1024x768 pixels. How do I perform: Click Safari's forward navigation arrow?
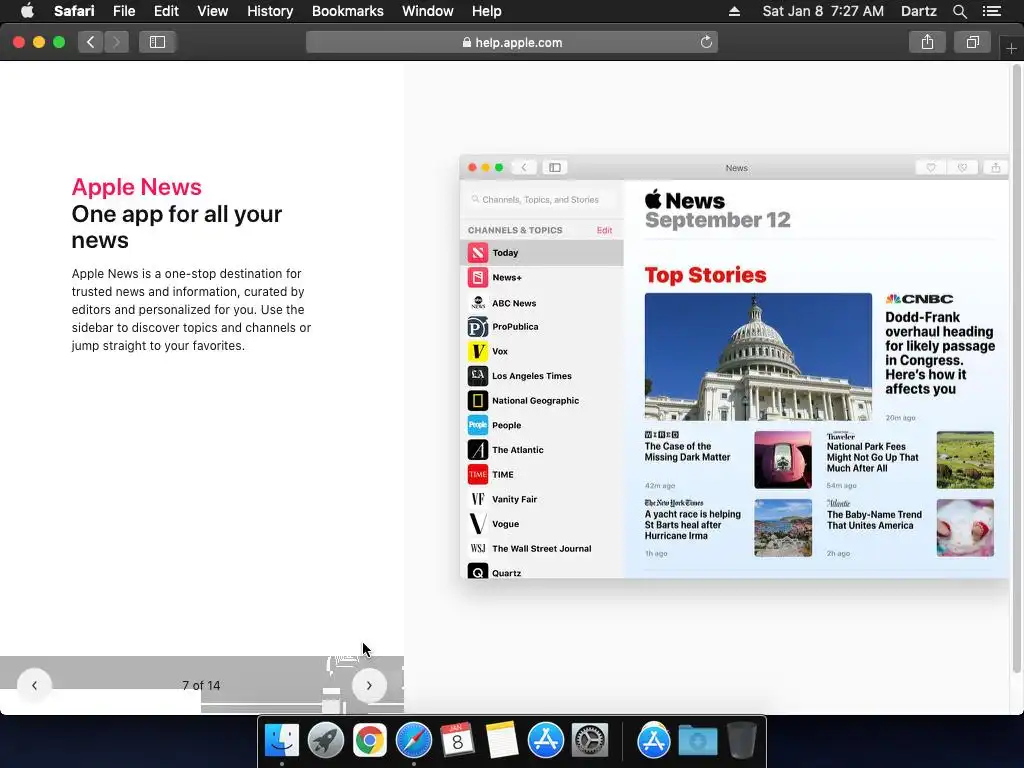coord(116,42)
